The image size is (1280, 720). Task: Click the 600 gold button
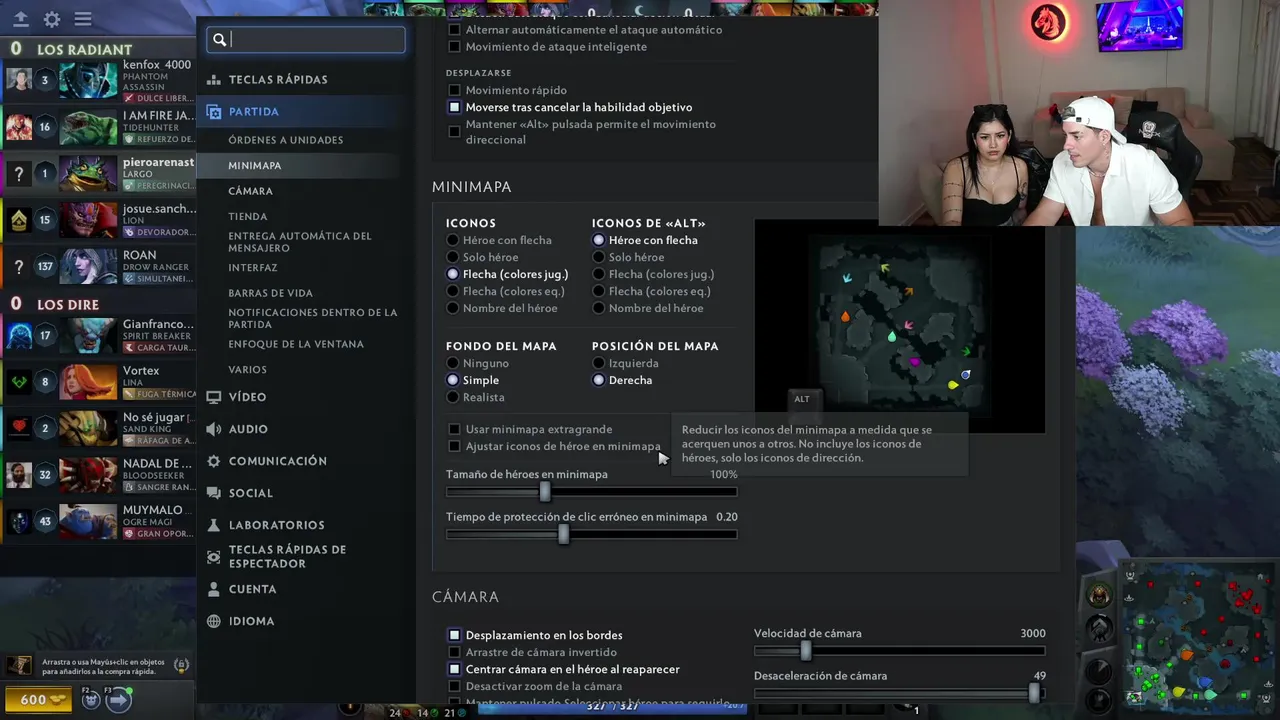tap(38, 699)
